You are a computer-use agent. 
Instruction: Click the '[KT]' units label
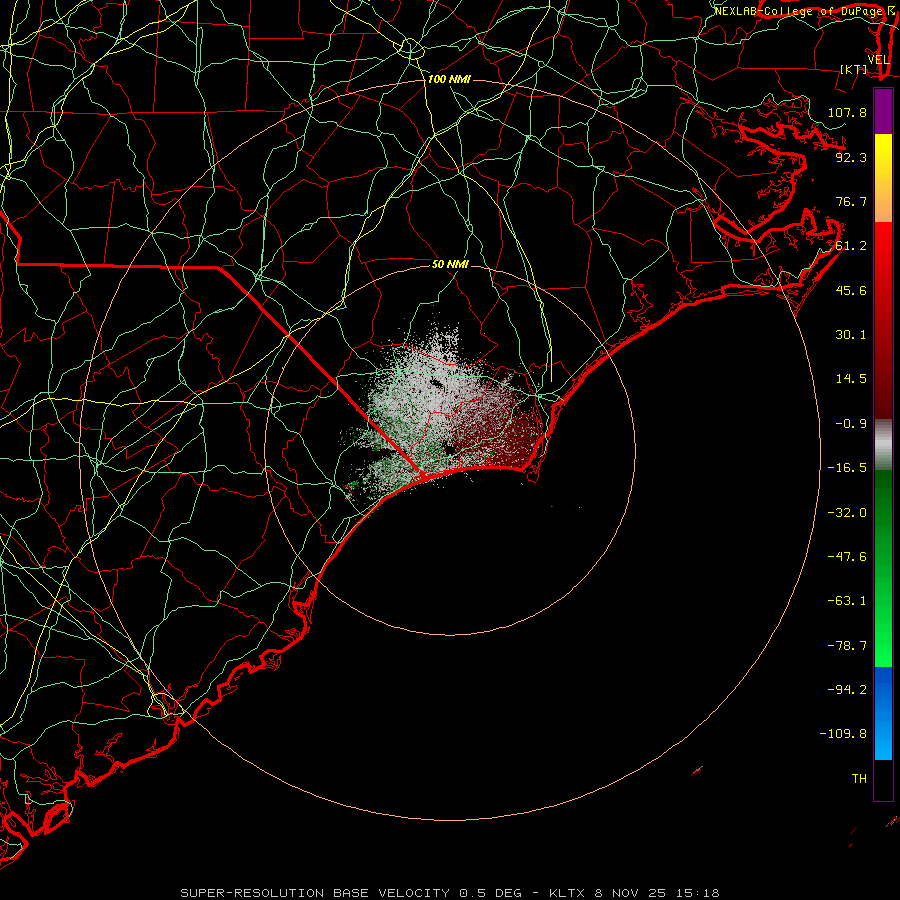point(854,69)
